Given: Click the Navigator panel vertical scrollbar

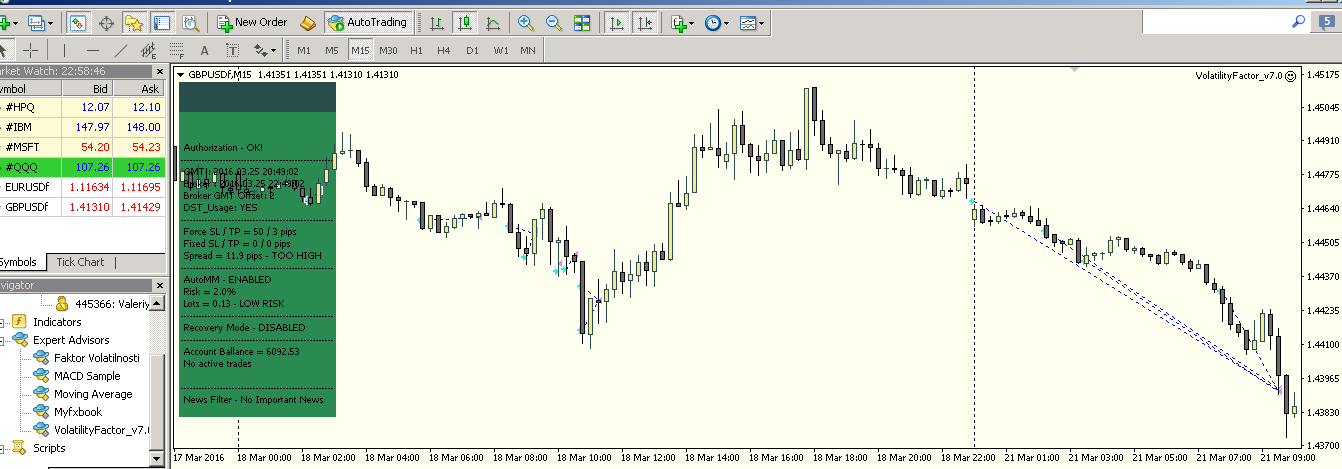Looking at the screenshot, I should pos(157,380).
